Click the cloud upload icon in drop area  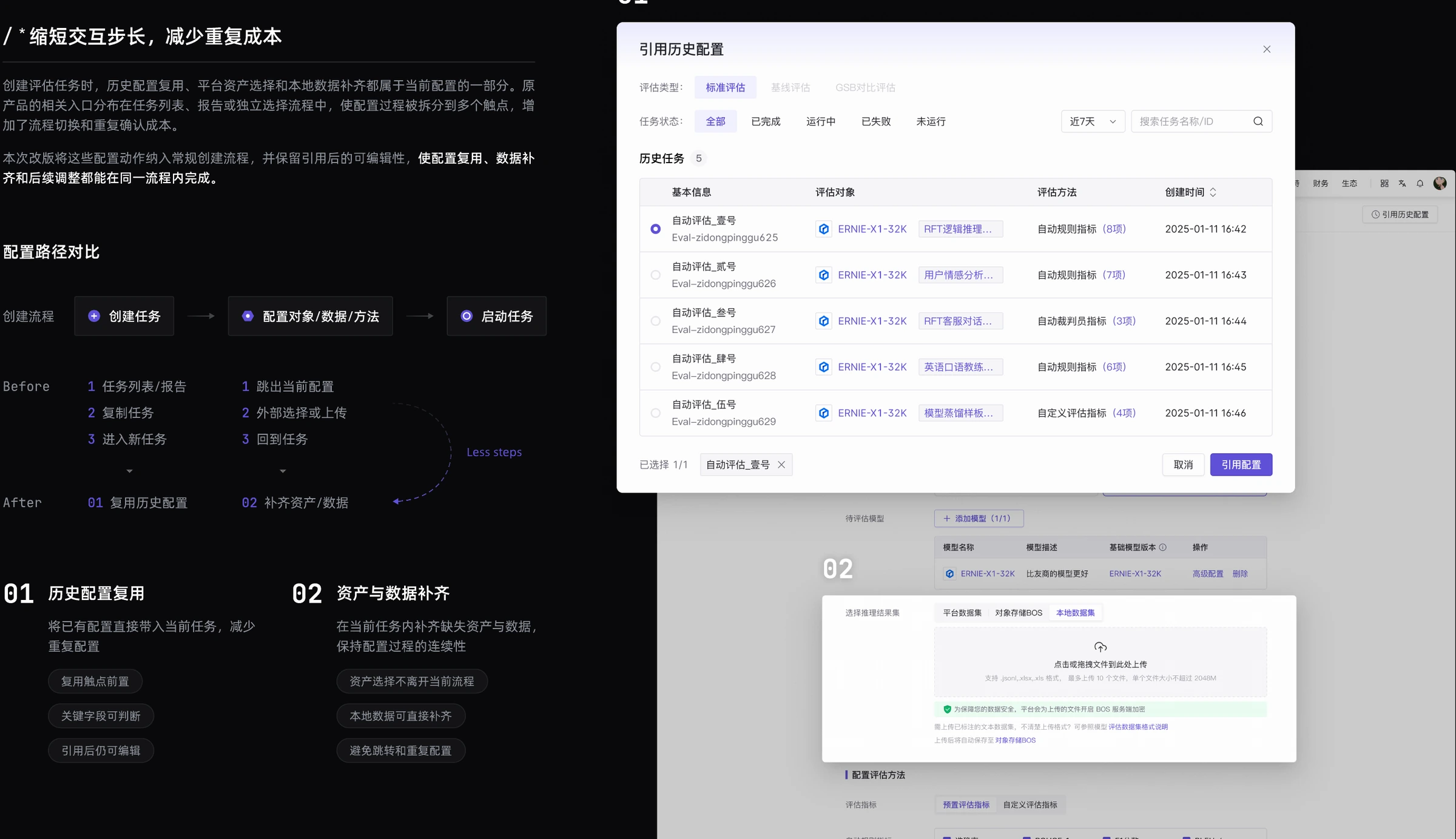point(1100,647)
